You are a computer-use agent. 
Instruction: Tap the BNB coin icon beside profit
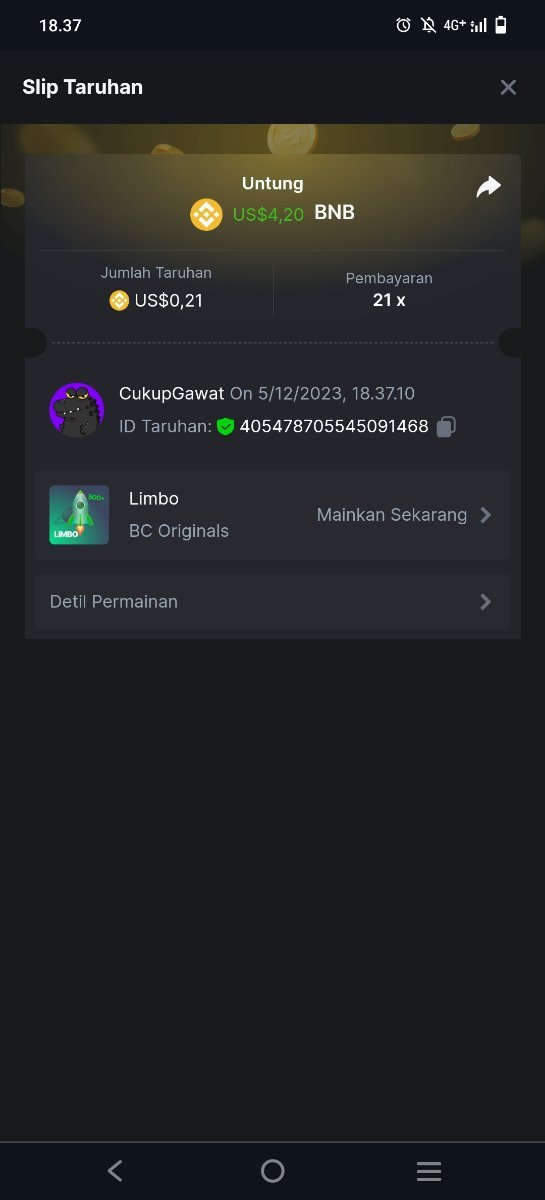coord(207,214)
